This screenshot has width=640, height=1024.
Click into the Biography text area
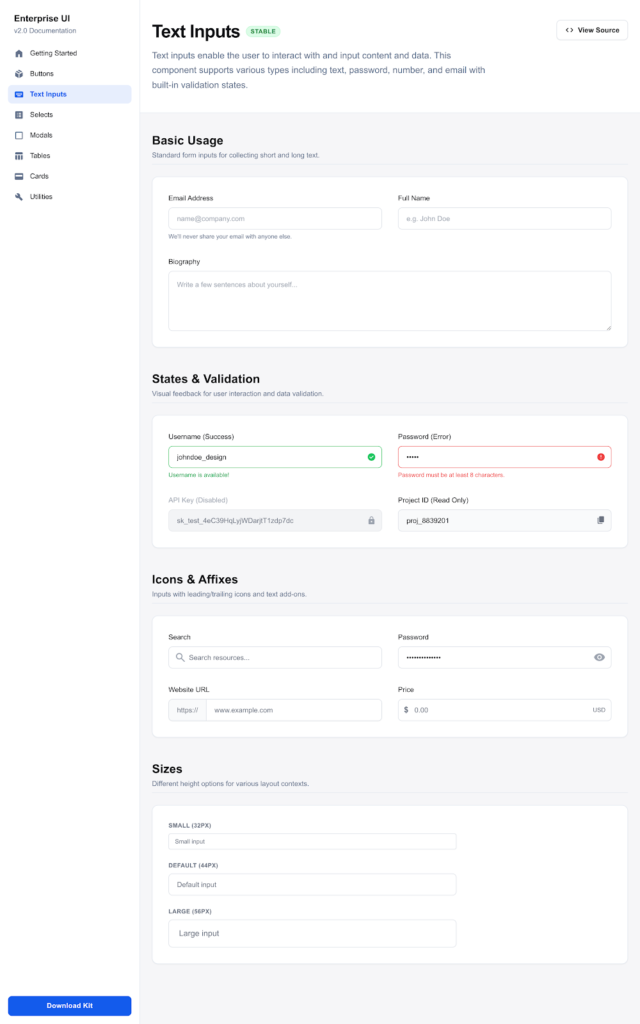point(389,300)
